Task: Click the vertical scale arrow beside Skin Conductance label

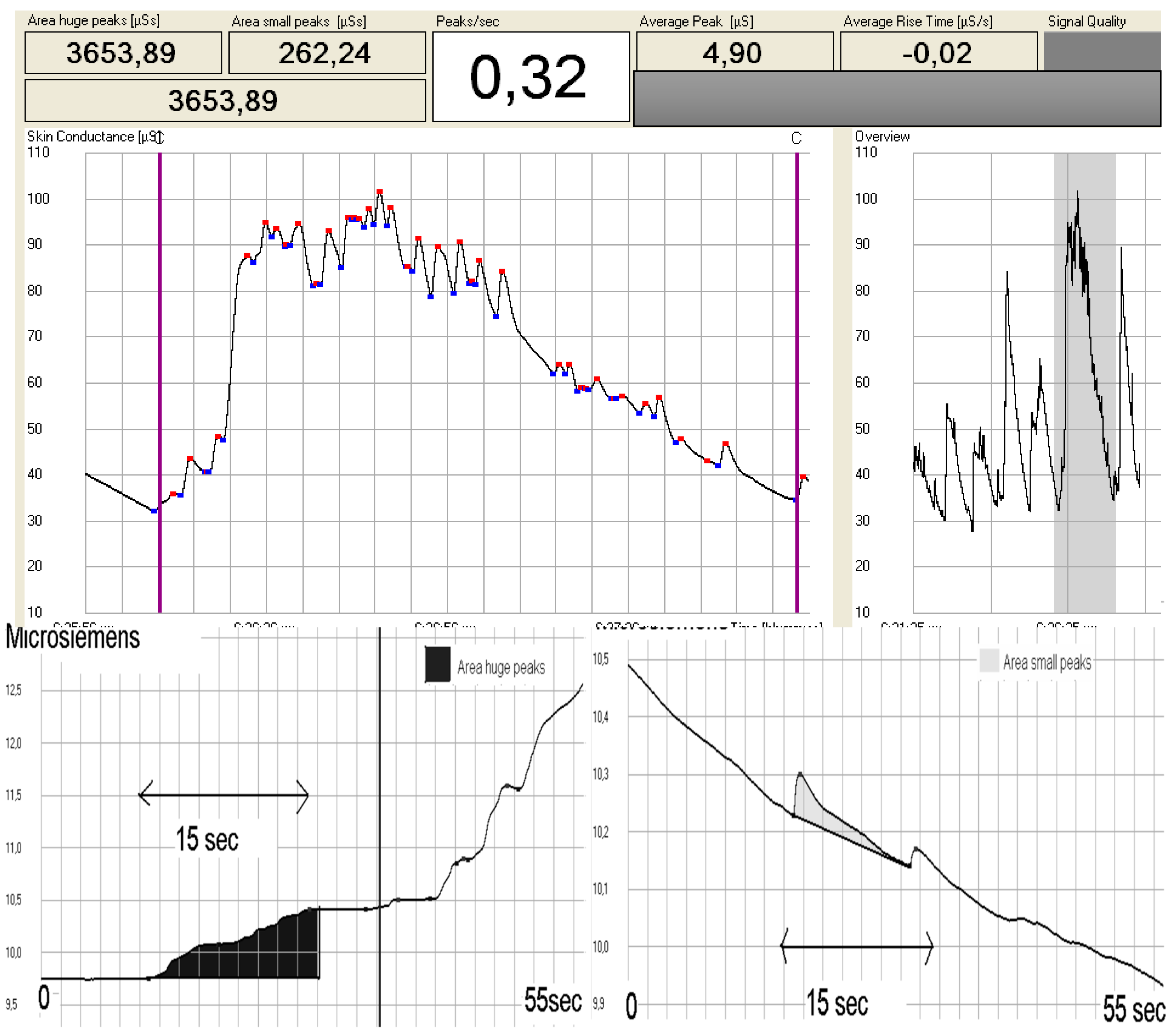Action: [x=160, y=137]
